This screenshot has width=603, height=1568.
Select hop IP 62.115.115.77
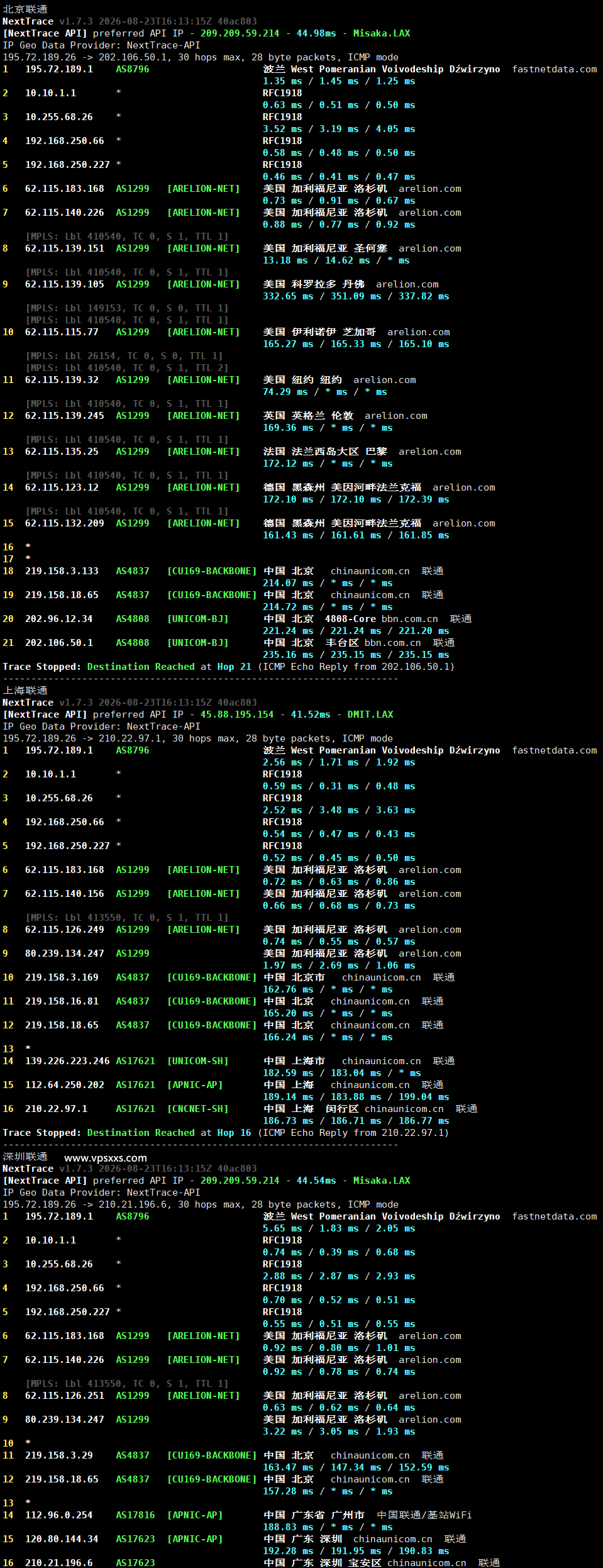coord(62,332)
